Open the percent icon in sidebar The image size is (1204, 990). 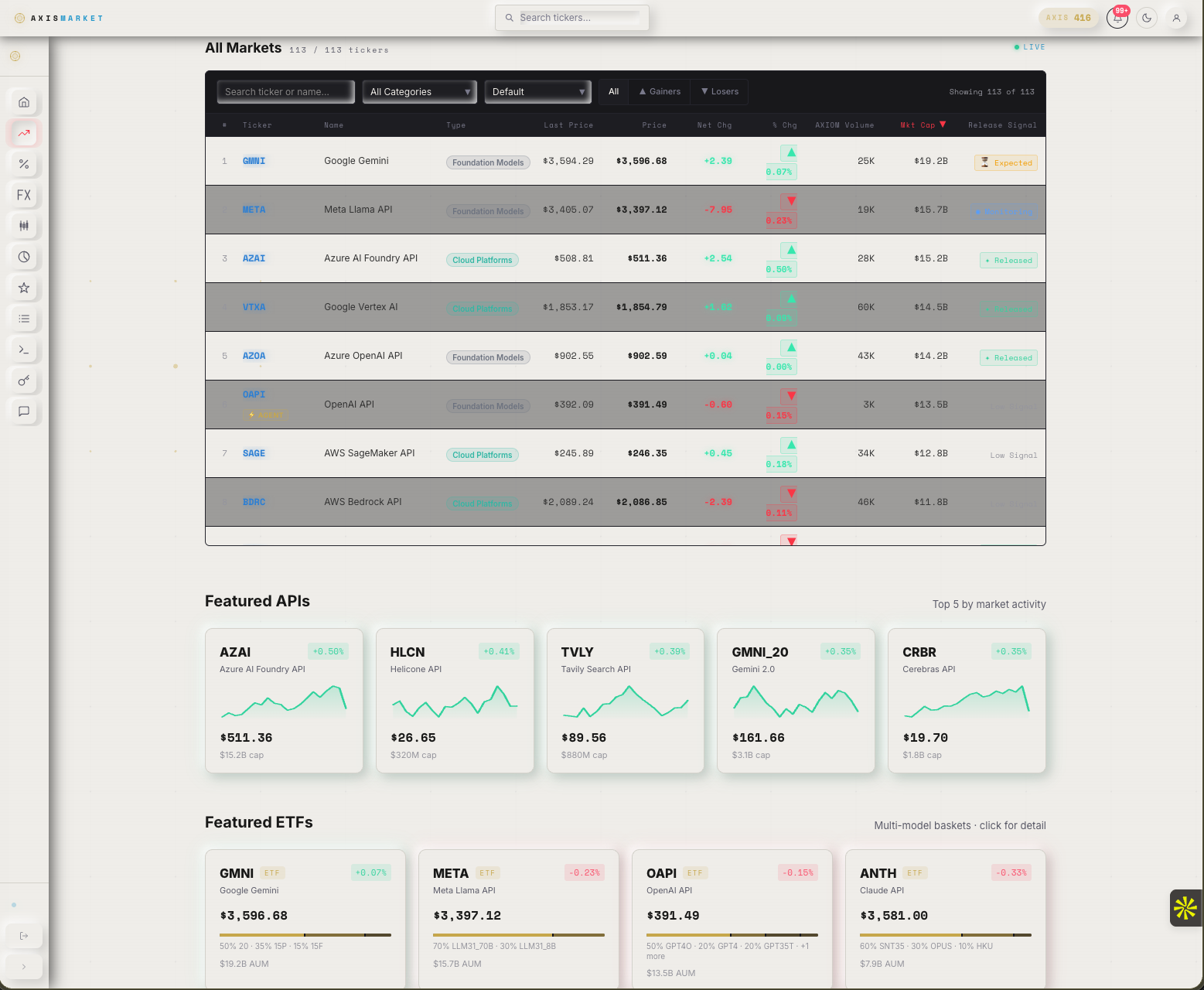click(24, 164)
